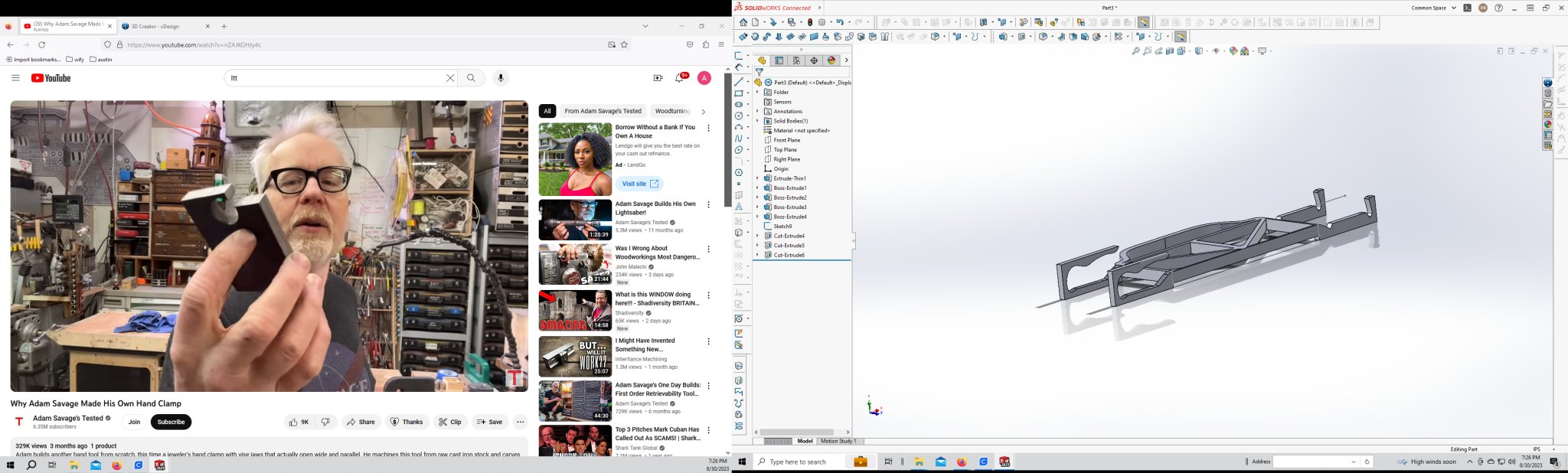Screen dimensions: 1568x473
Task: Dislike the video with thumbs down
Action: [325, 422]
